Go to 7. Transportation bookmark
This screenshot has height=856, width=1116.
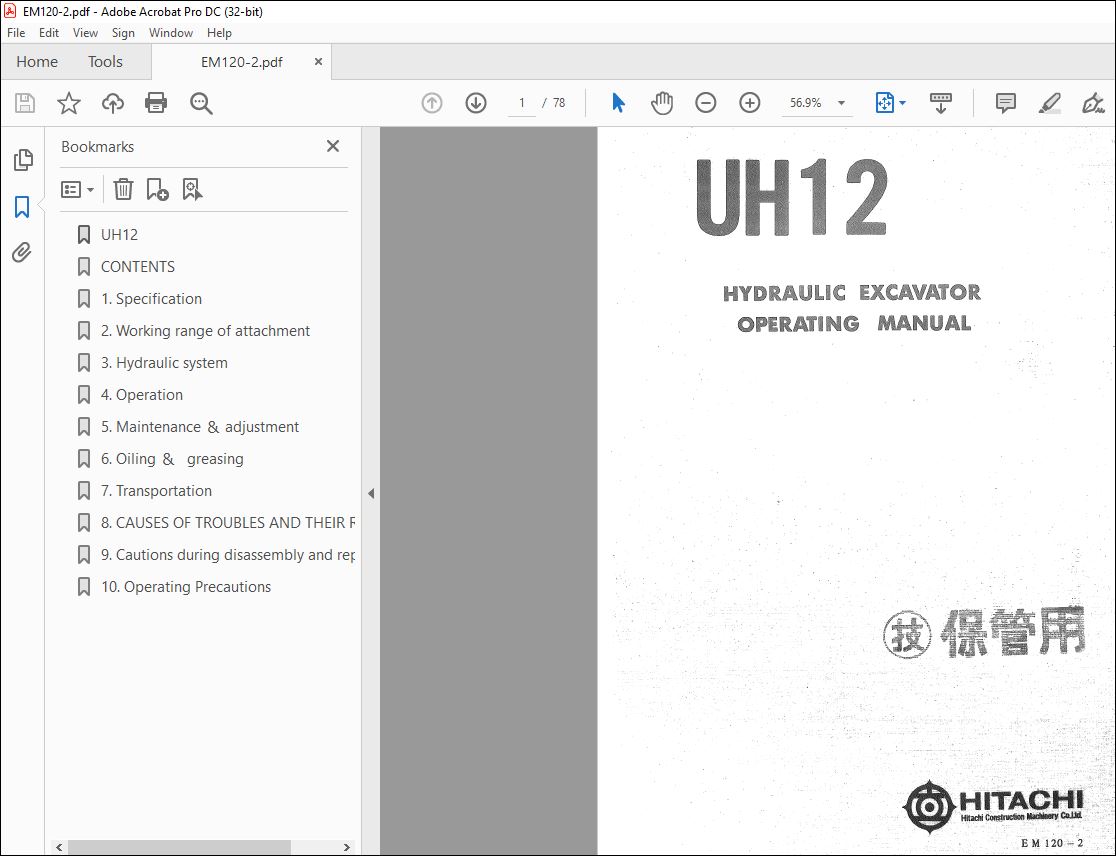point(157,491)
